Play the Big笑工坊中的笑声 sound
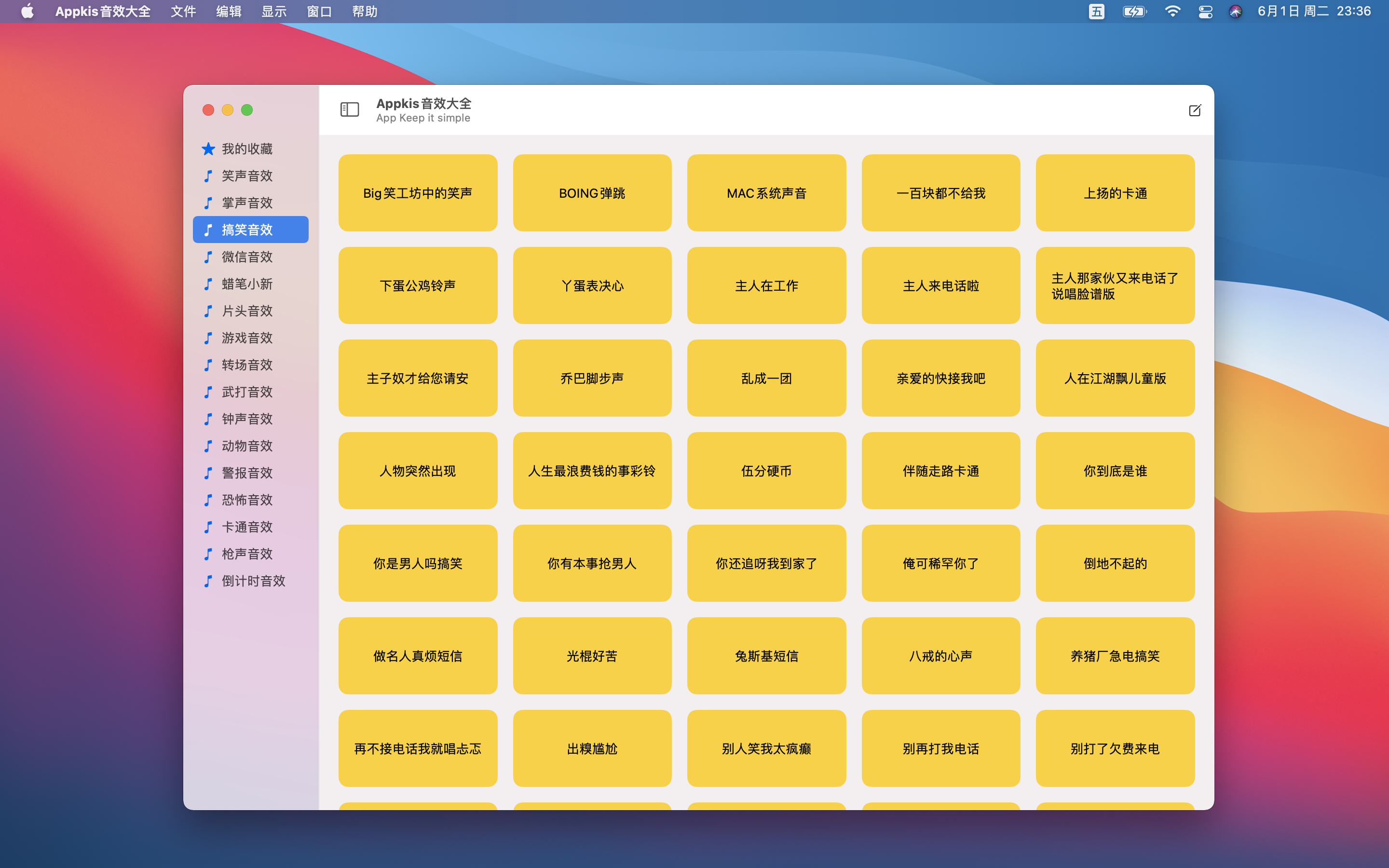The height and width of the screenshot is (868, 1389). point(418,193)
